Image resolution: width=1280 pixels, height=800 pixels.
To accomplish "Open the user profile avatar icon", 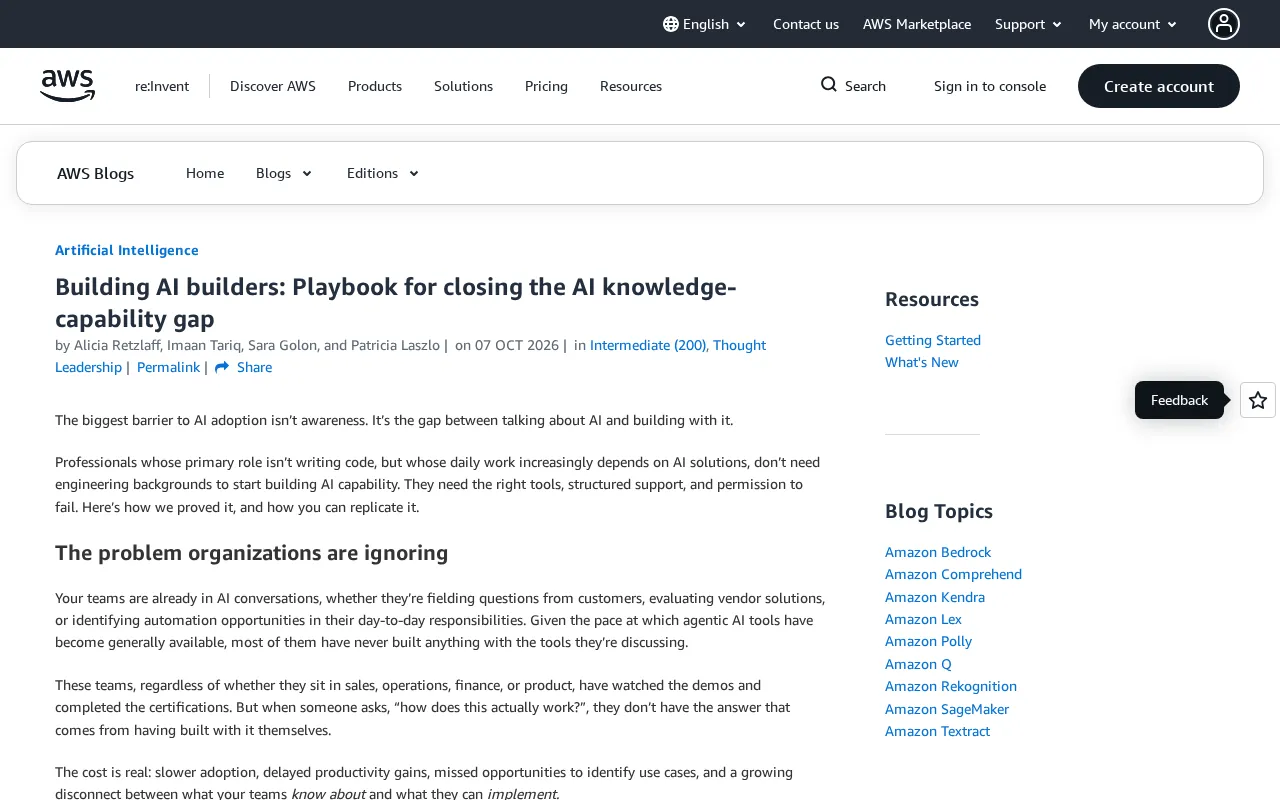I will pos(1224,24).
